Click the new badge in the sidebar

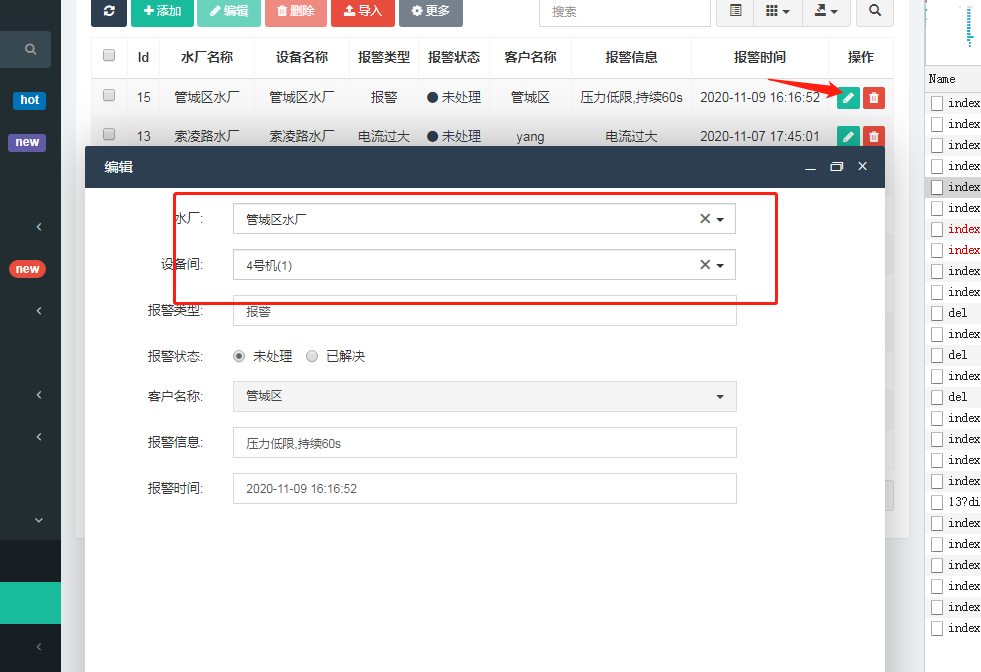tap(26, 142)
